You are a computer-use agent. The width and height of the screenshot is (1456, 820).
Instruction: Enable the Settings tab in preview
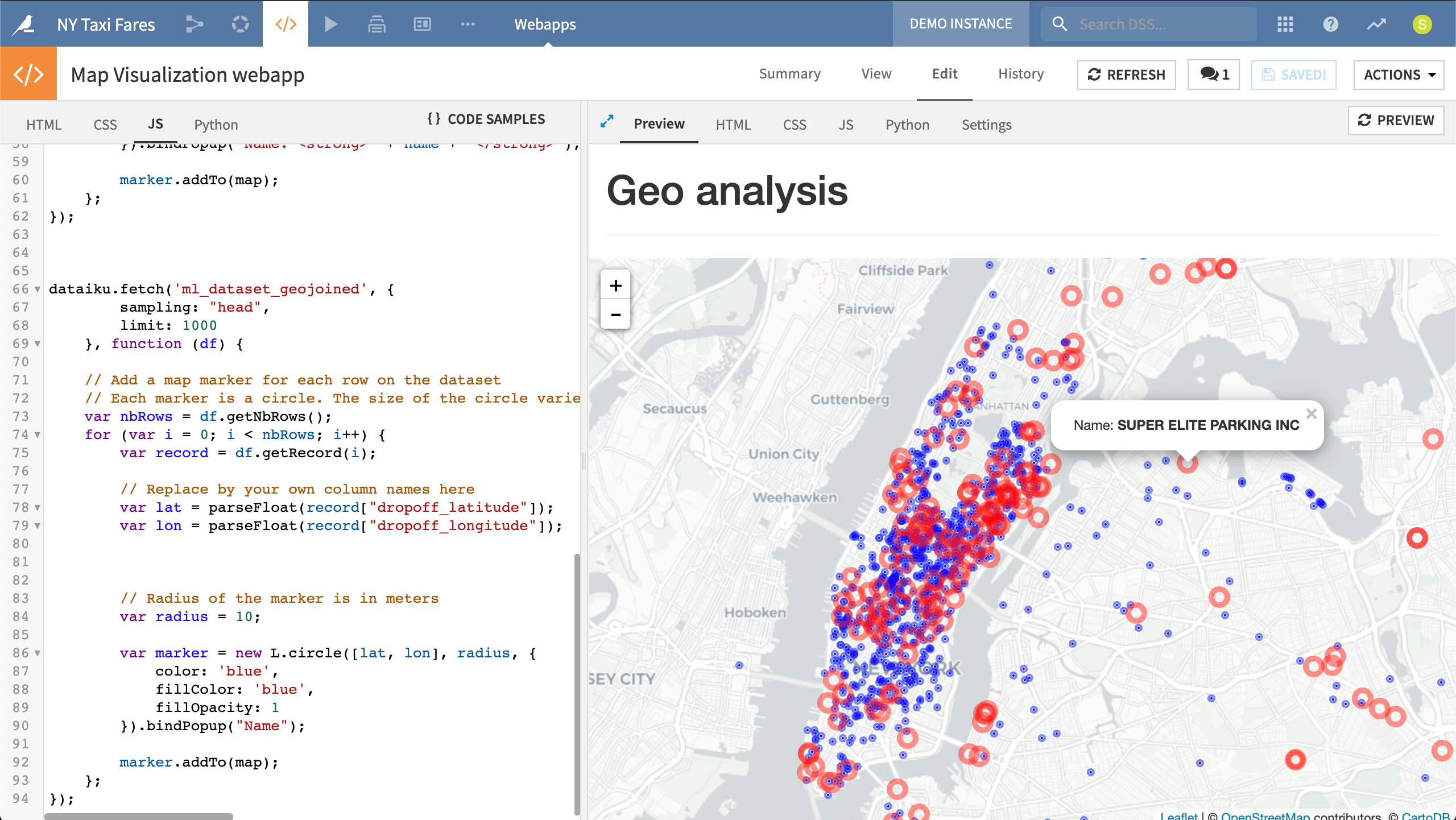pos(987,124)
